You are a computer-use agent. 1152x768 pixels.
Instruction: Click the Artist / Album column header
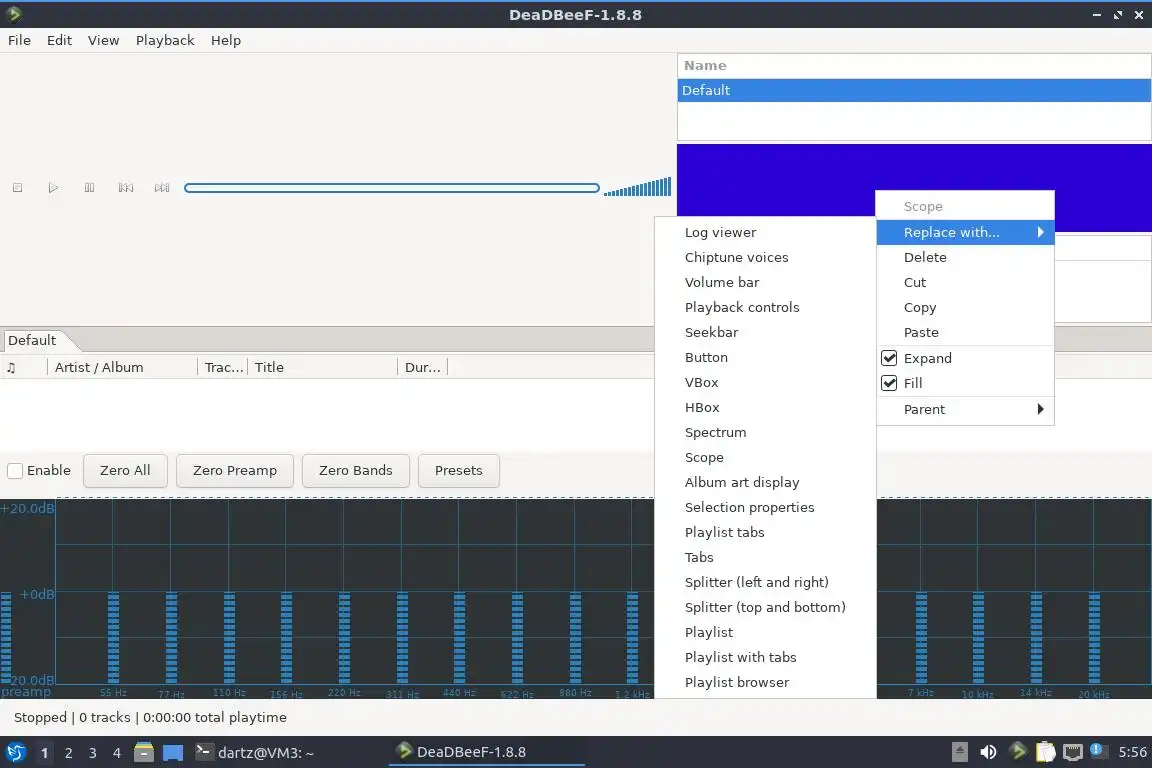tap(122, 367)
